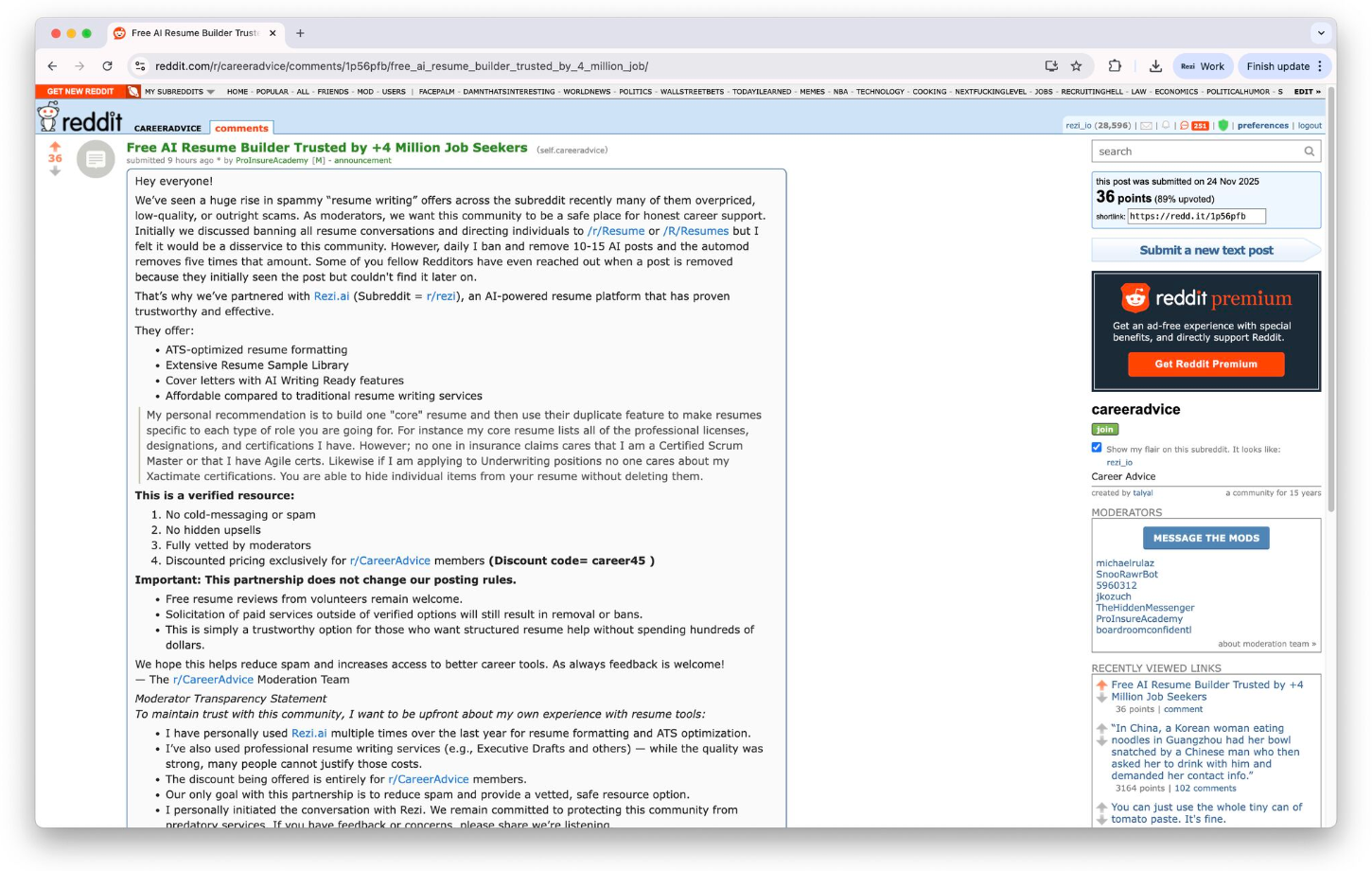Viewport: 1372px width, 871px height.
Task: Click the green moderator shield icon
Action: coord(1222,125)
